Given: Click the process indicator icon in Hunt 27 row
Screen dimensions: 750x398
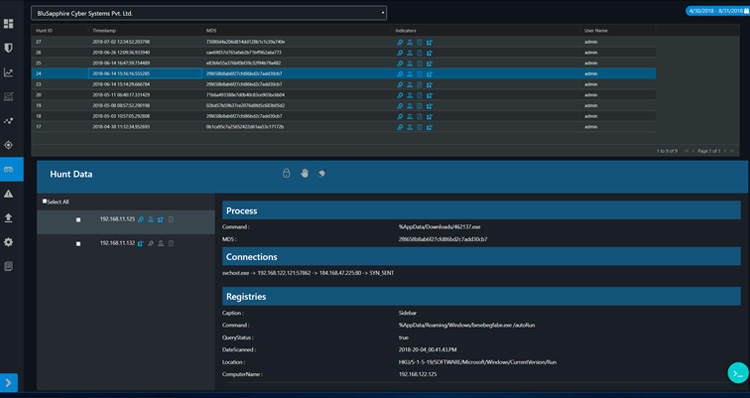Looking at the screenshot, I should (x=400, y=42).
